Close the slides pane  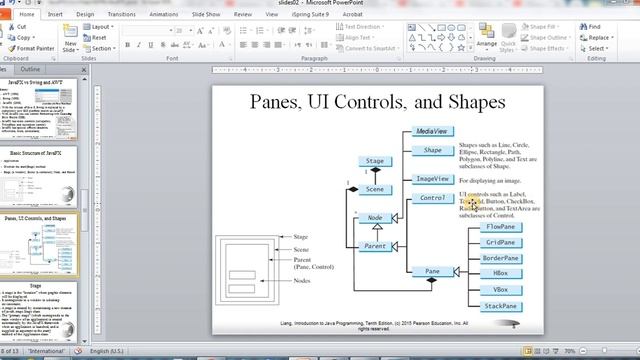pos(84,70)
